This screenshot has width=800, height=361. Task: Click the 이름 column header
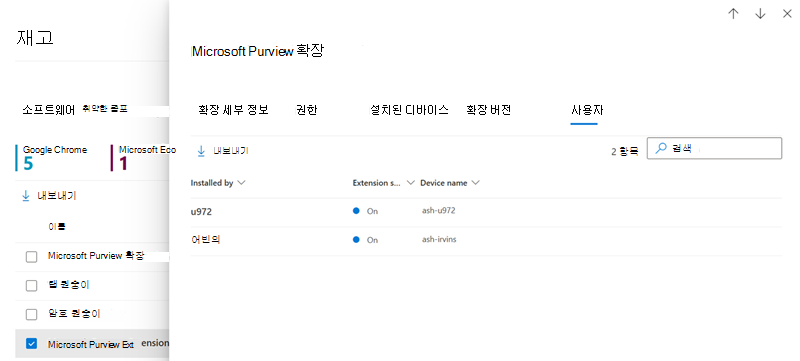pos(57,227)
